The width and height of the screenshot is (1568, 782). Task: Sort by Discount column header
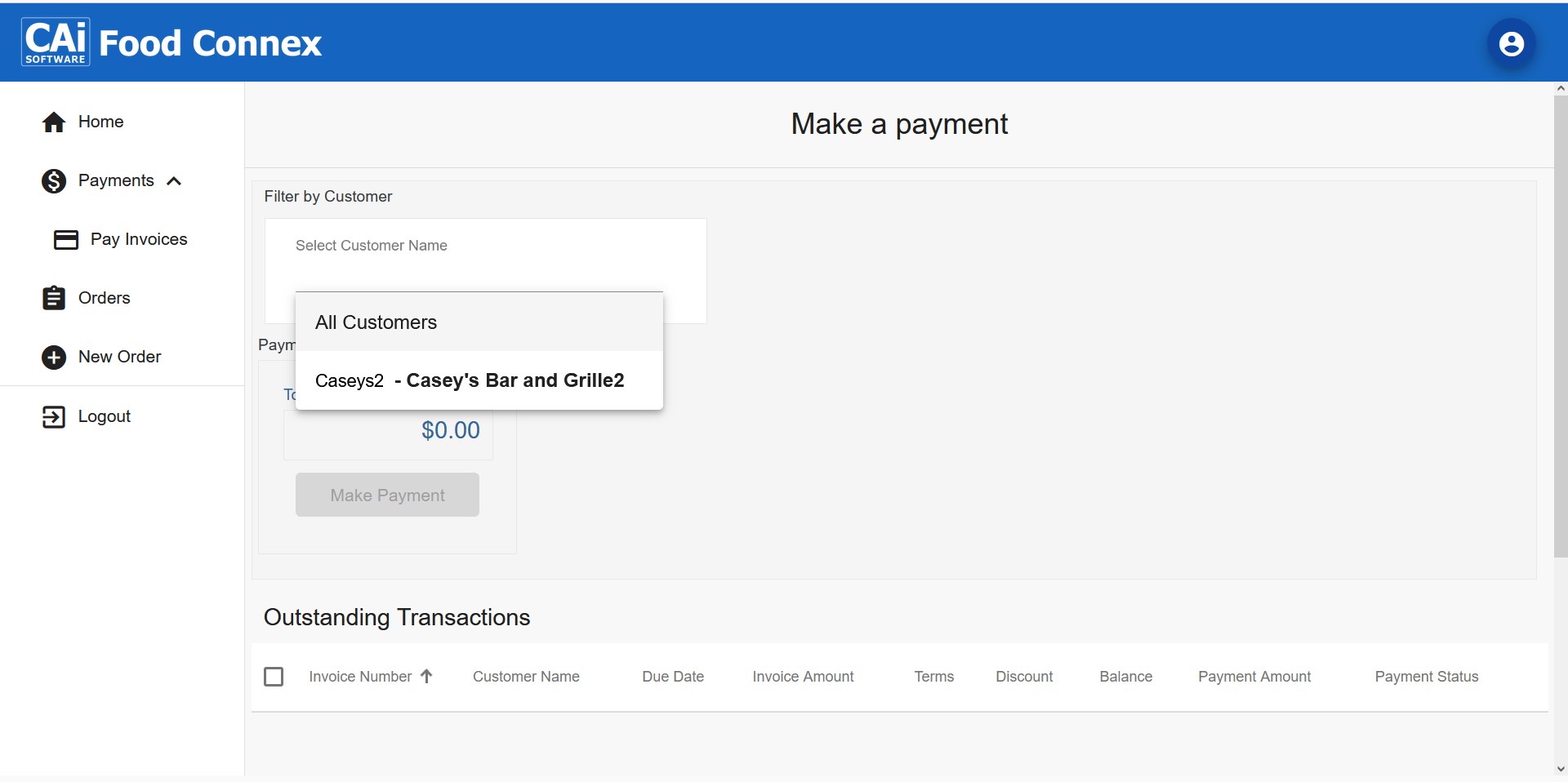point(1024,677)
